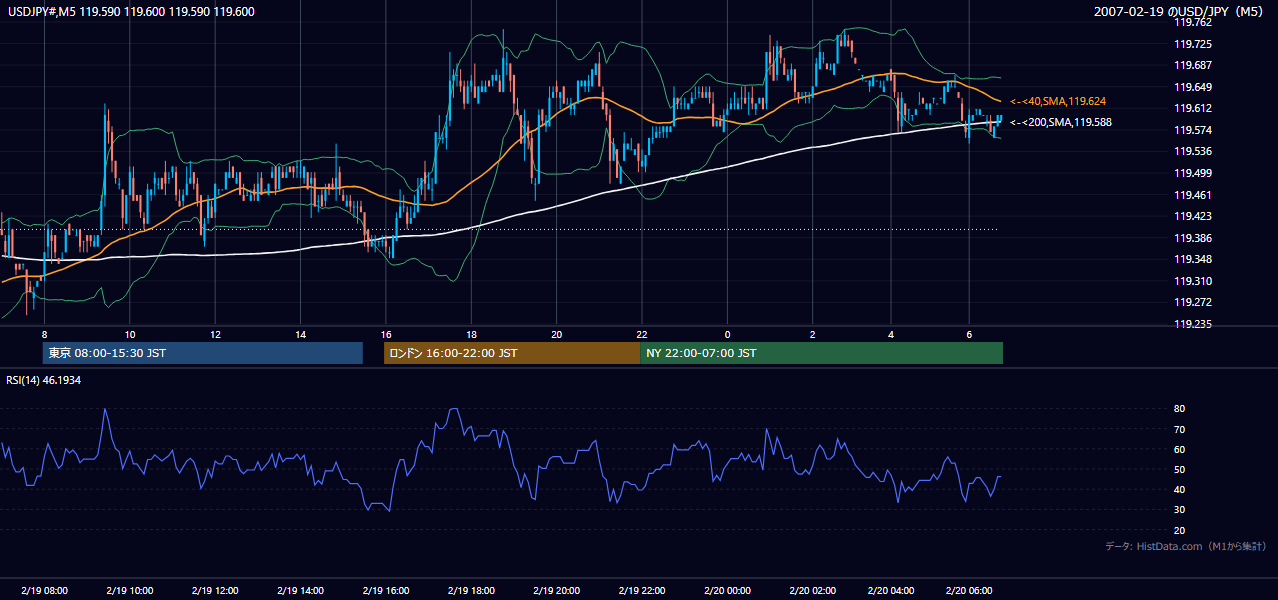Image resolution: width=1278 pixels, height=600 pixels.
Task: Click price axis label 119.348
Action: coord(1193,260)
